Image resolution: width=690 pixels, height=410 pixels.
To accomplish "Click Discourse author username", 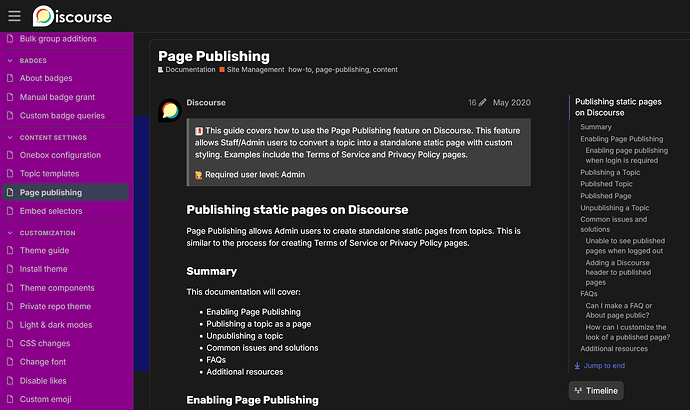I will pos(206,102).
